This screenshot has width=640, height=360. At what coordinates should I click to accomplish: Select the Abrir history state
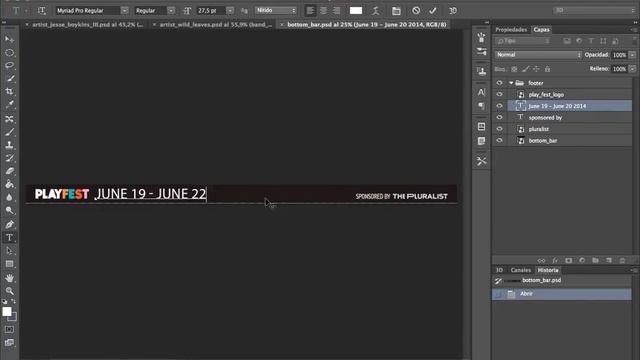(x=562, y=294)
